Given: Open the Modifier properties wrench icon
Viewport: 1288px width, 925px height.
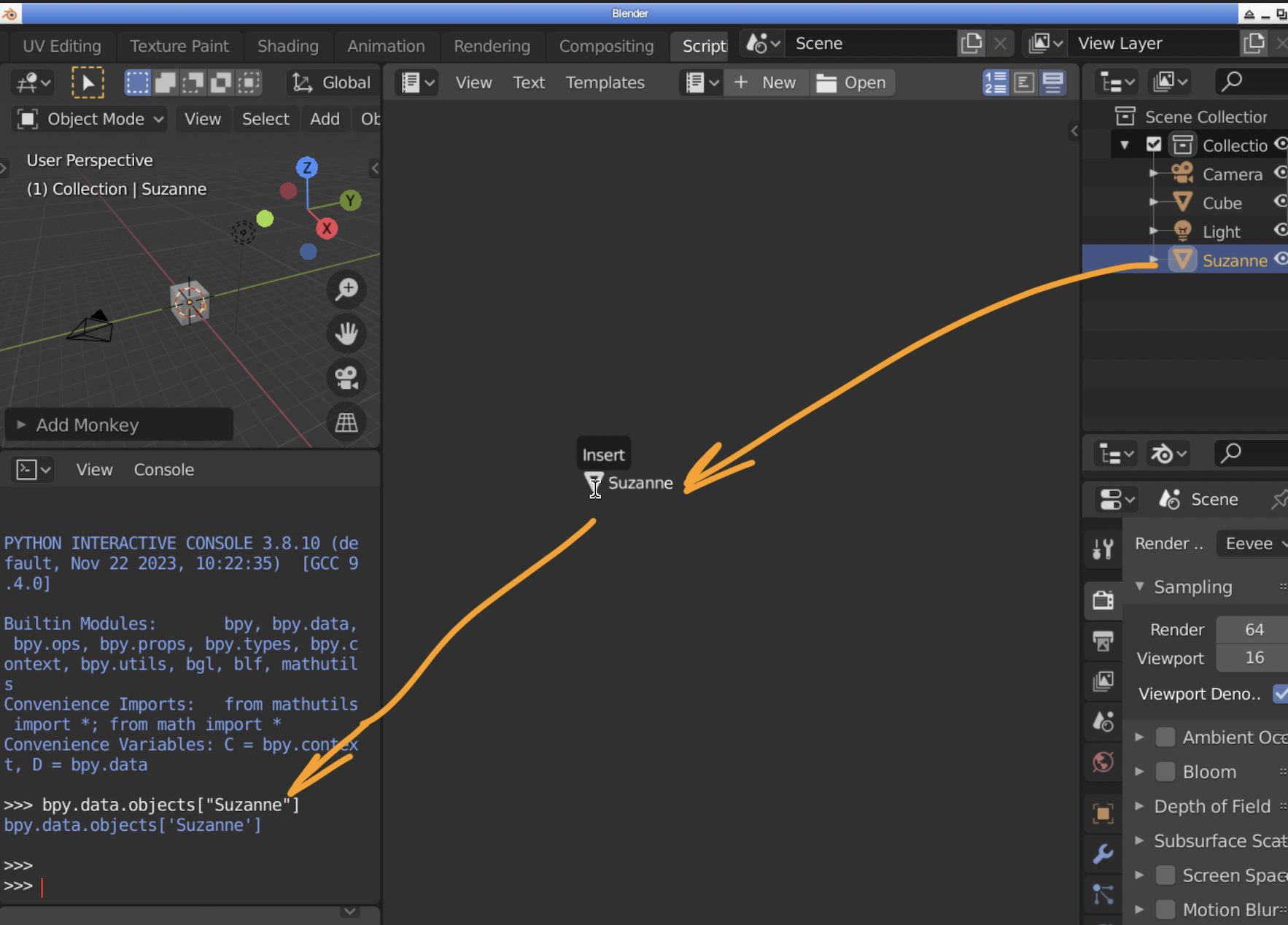Looking at the screenshot, I should point(1103,853).
